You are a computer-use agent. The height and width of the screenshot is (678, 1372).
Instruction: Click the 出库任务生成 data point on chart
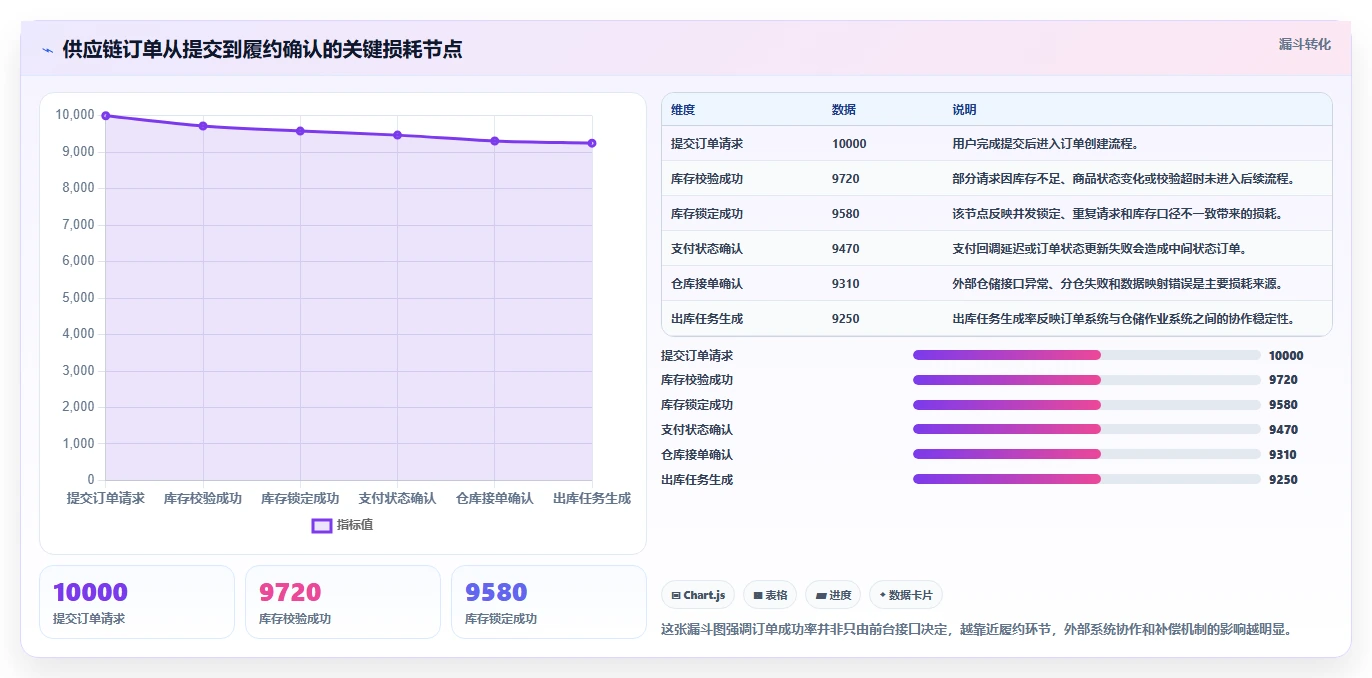tap(592, 143)
